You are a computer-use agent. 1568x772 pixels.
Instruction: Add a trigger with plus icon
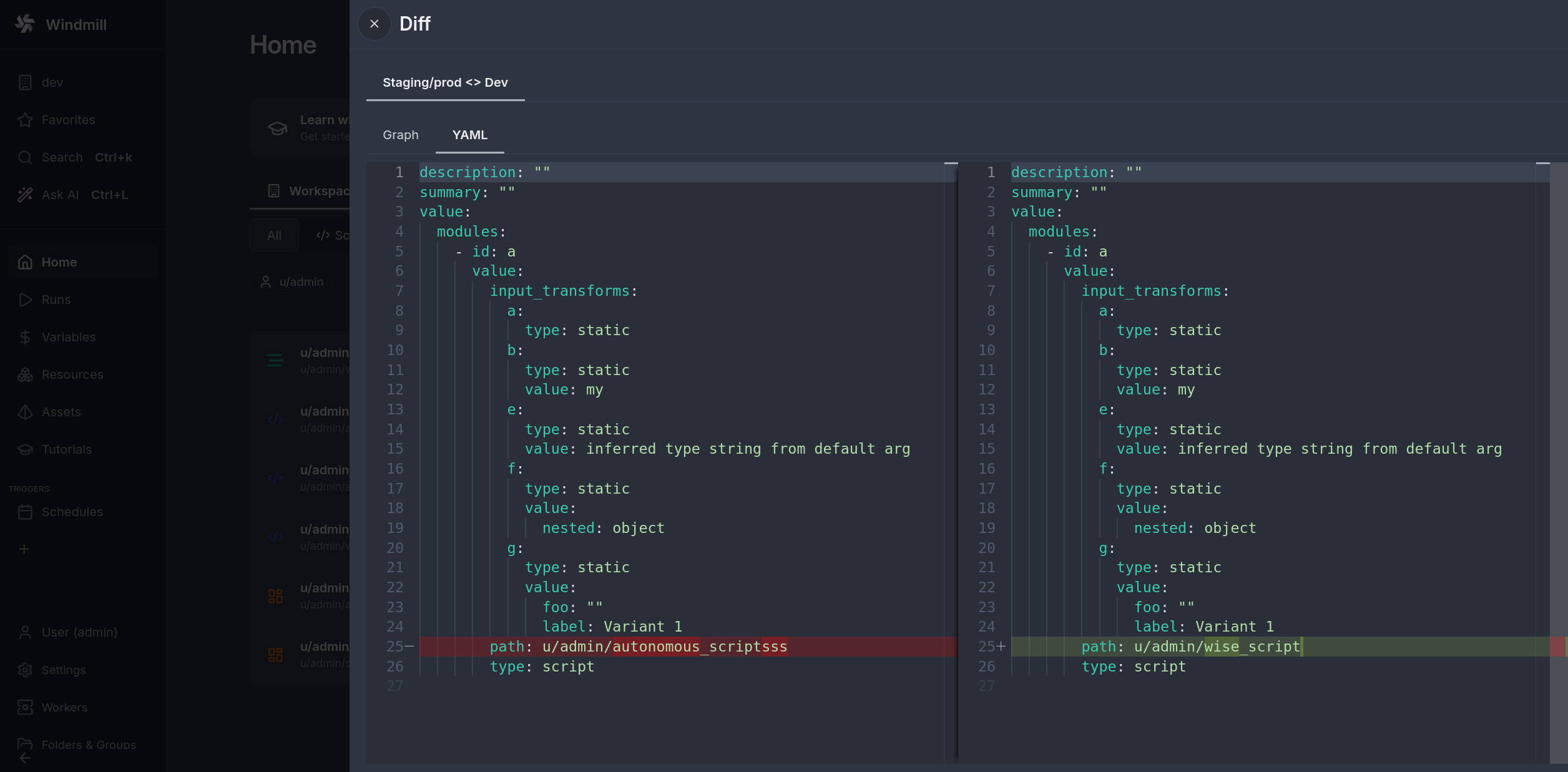coord(24,549)
